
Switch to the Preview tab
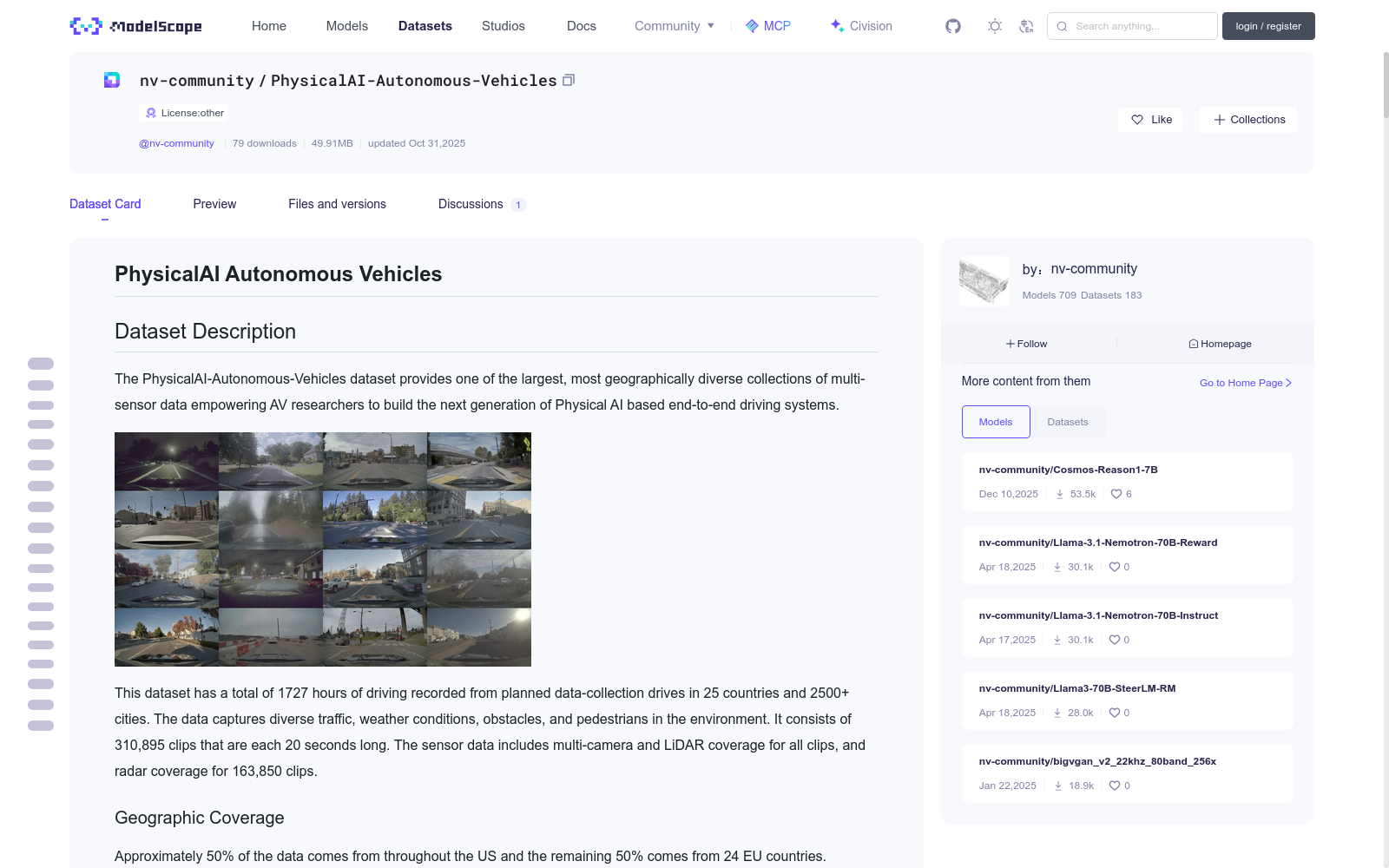214,204
